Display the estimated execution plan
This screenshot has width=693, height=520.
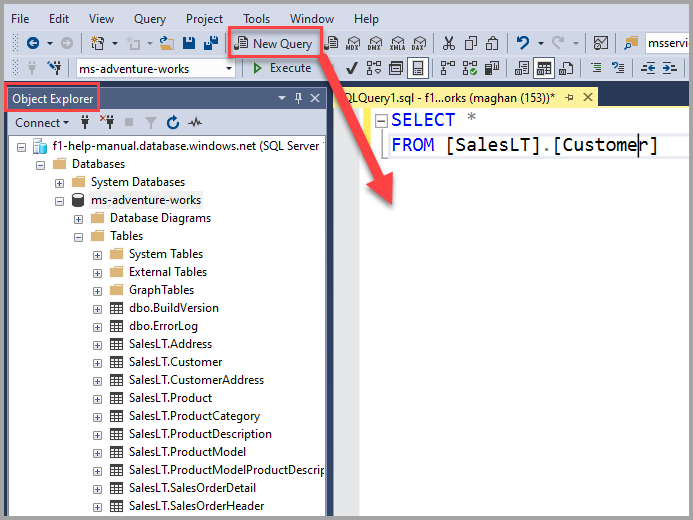pyautogui.click(x=374, y=68)
